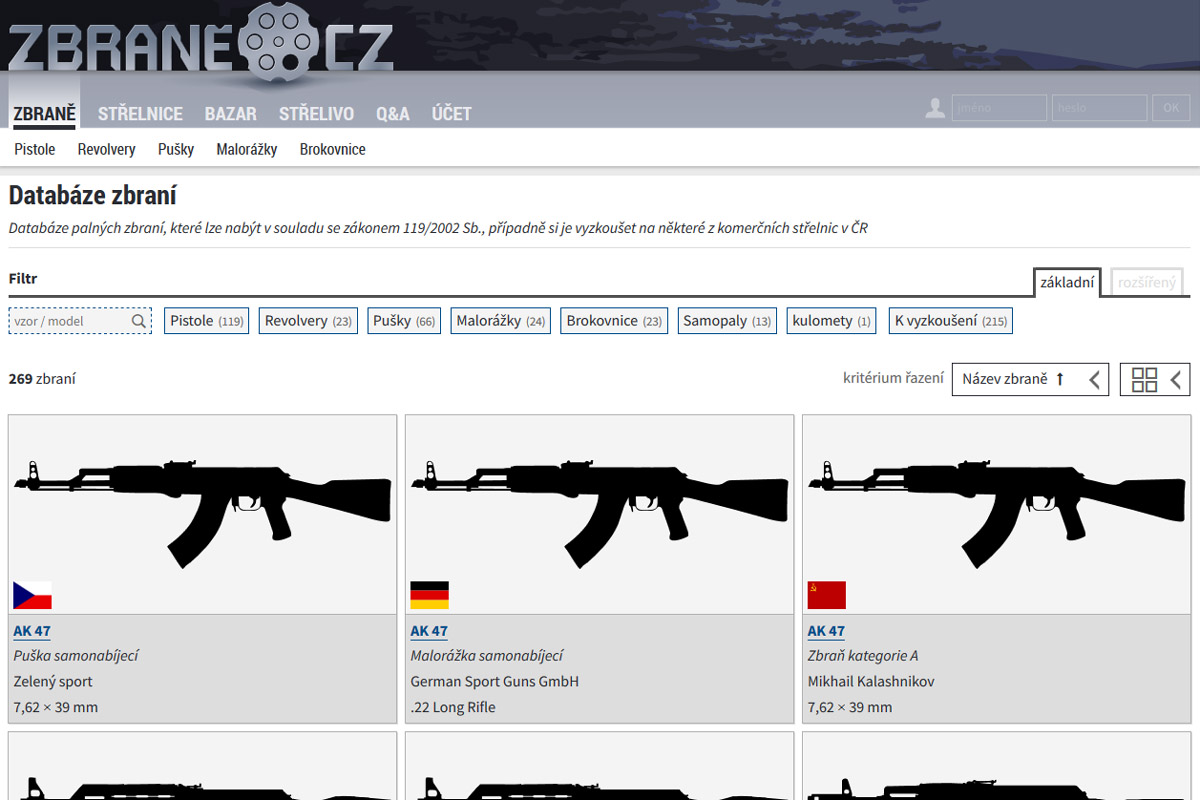Focus the vzor / model search field

(80, 321)
